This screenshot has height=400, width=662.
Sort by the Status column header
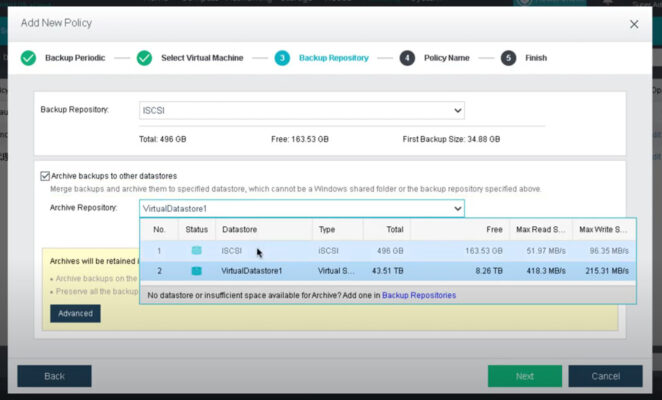point(196,229)
